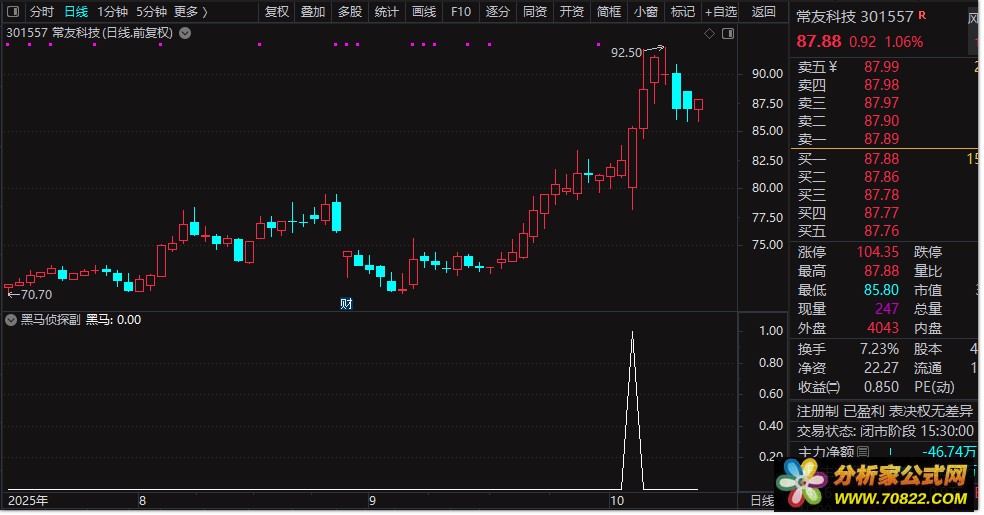Toggle the side panel layout icon
984x515 pixels.
(x=728, y=33)
